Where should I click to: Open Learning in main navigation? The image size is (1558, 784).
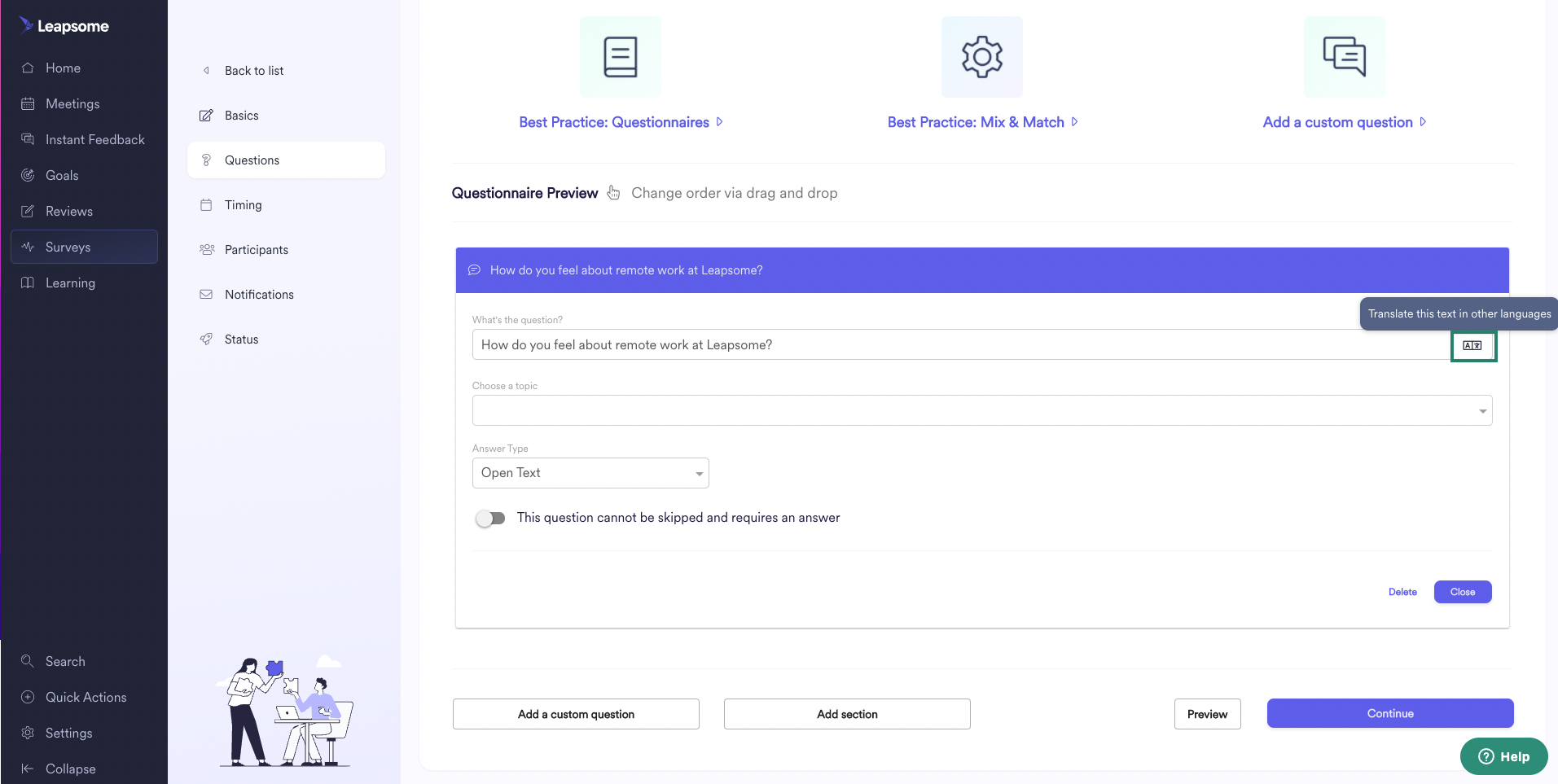click(x=70, y=283)
